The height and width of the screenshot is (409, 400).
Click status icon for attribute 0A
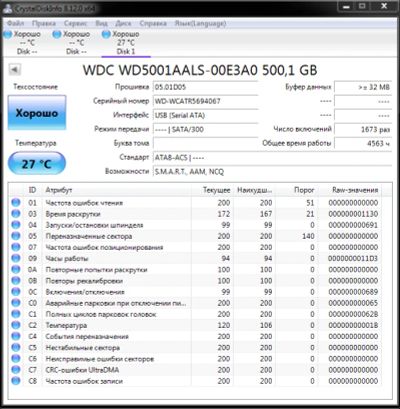point(16,269)
